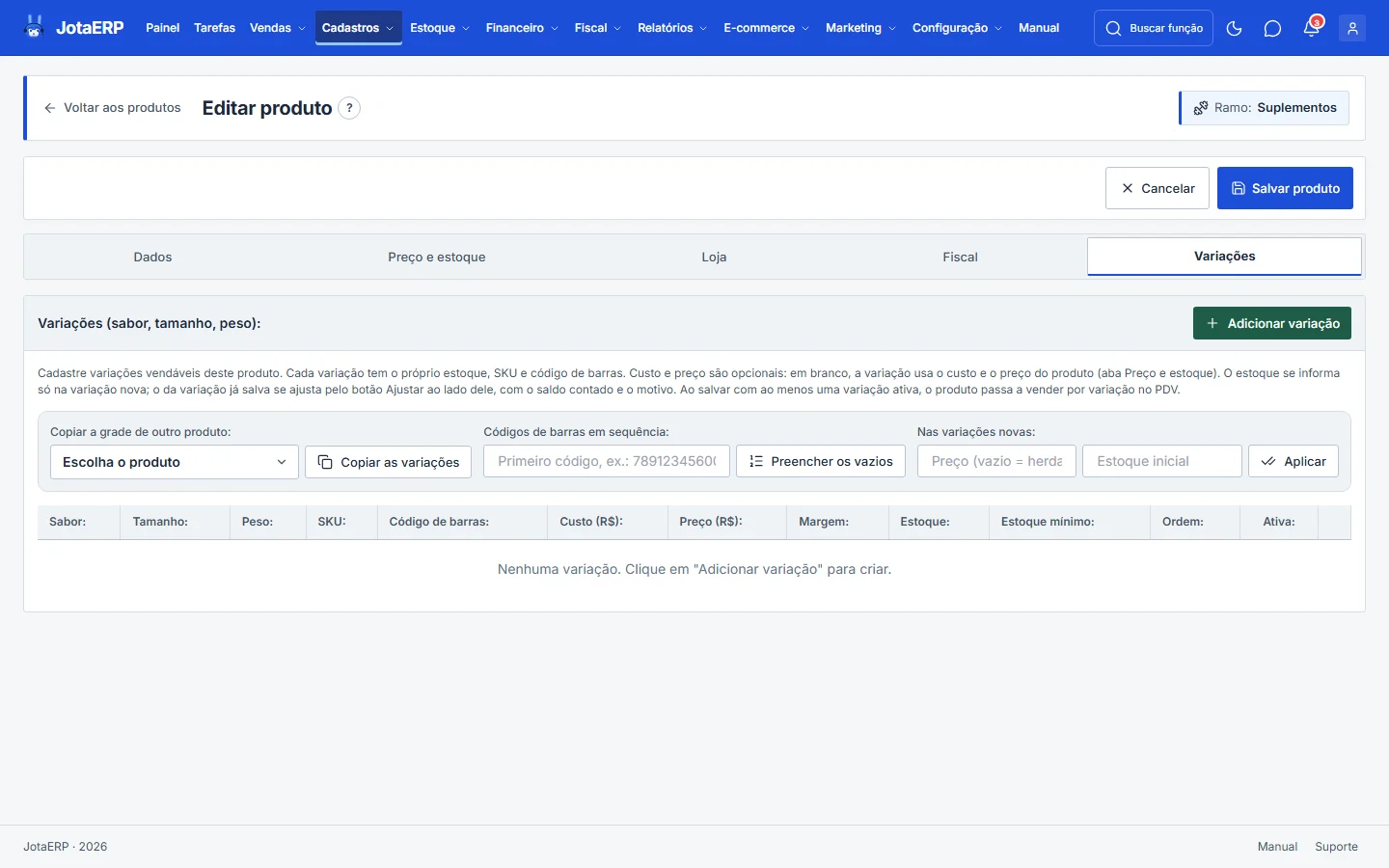Screen dimensions: 1389x868
Task: Switch to the Loja tab
Action: 714,257
